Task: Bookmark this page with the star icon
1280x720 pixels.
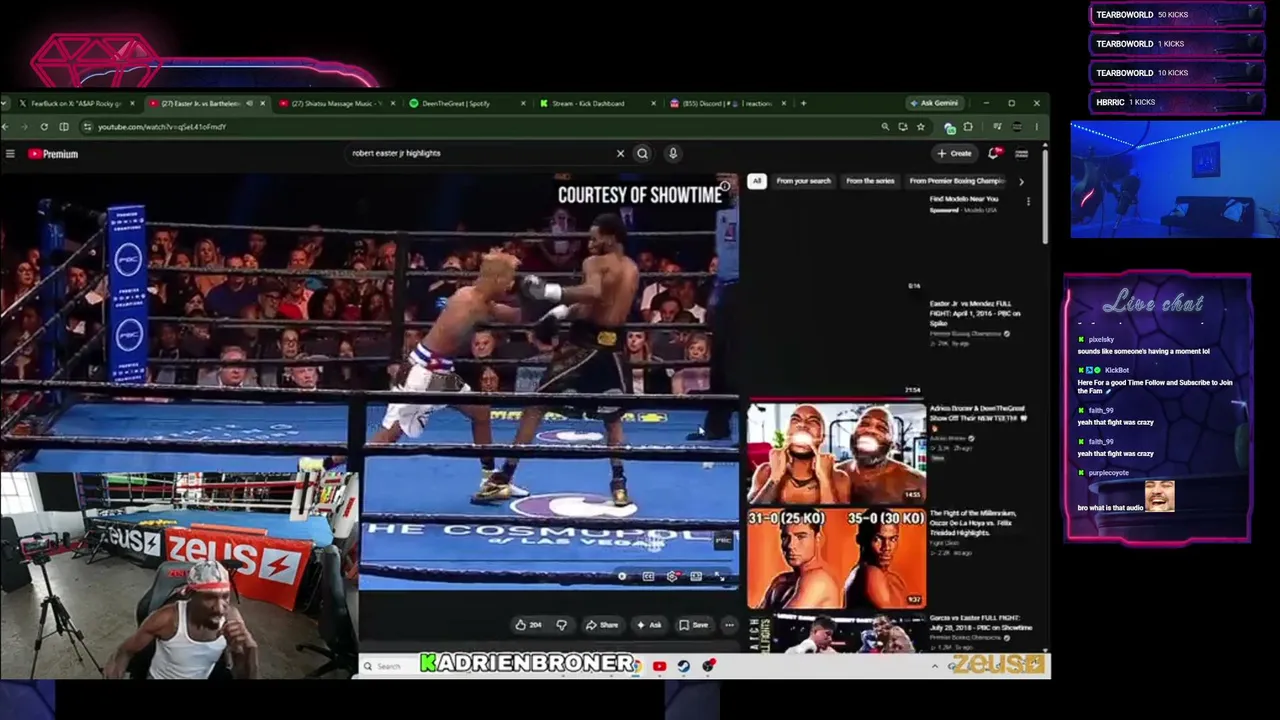Action: (x=920, y=127)
